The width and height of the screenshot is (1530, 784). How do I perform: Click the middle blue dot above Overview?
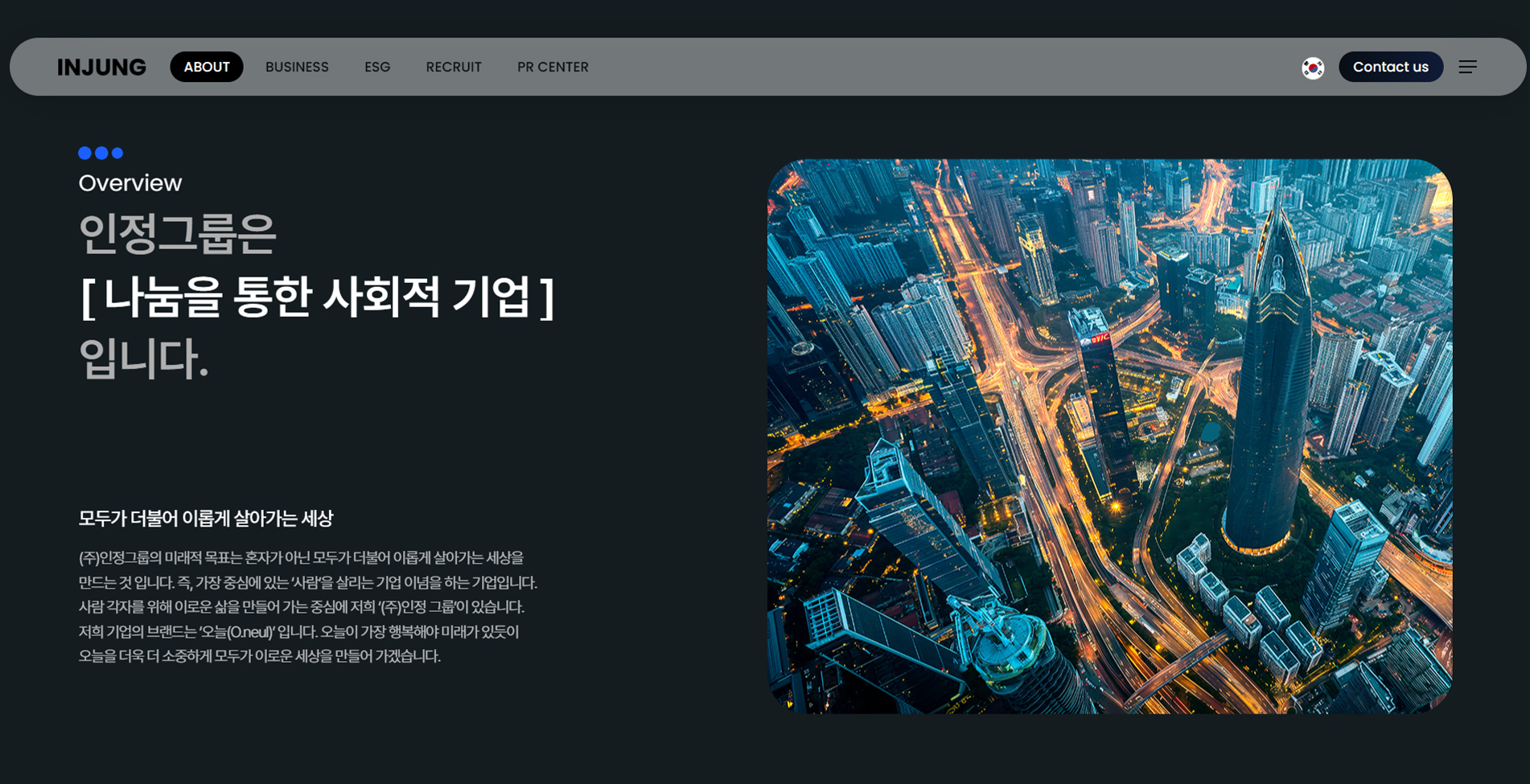point(101,153)
